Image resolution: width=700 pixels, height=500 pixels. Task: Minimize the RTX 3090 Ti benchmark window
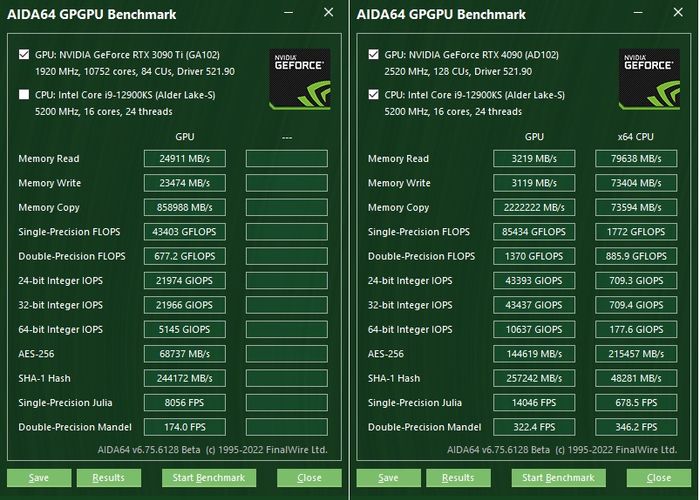[289, 12]
